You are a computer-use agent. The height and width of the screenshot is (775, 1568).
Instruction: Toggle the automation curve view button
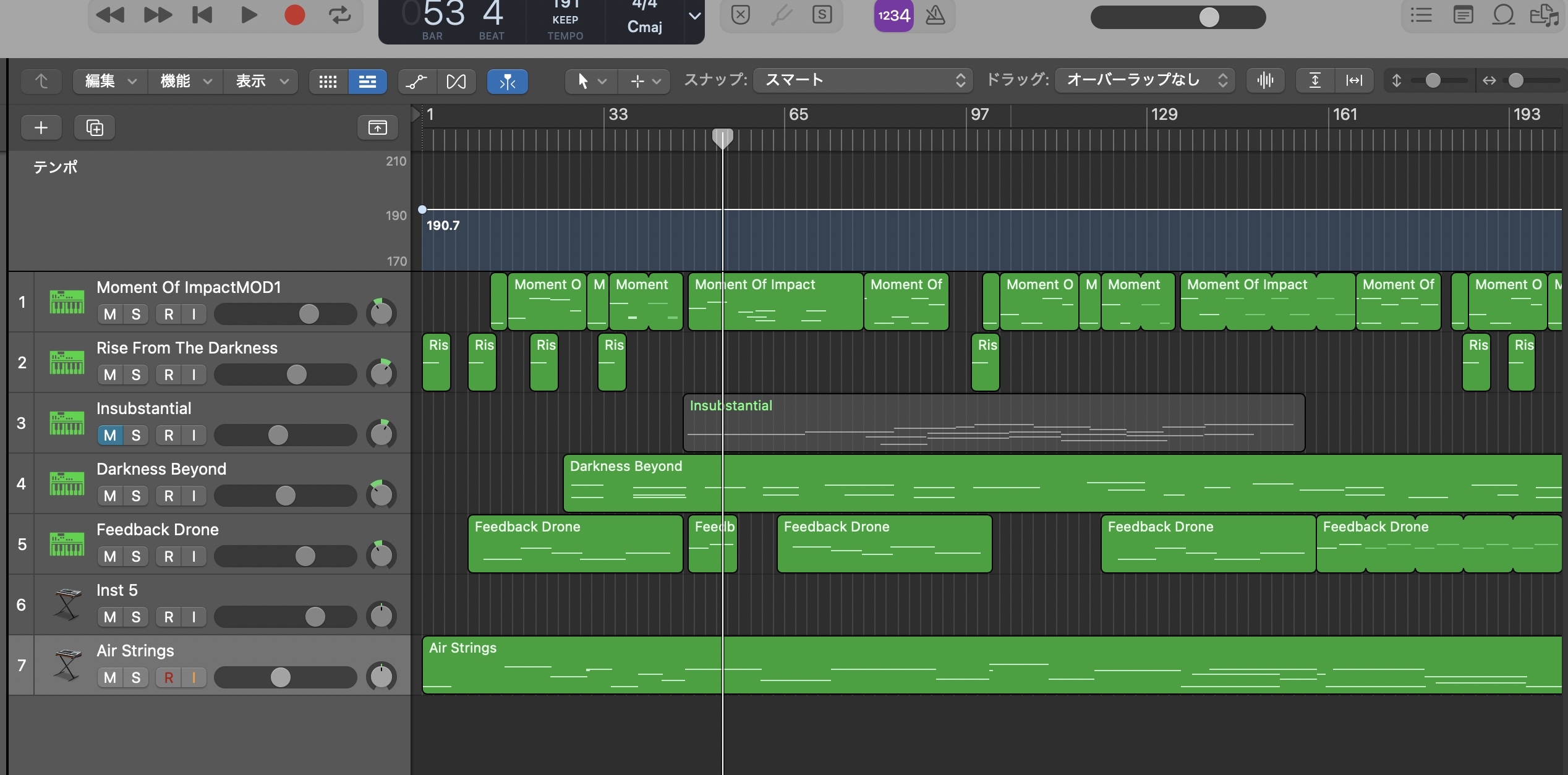(417, 81)
